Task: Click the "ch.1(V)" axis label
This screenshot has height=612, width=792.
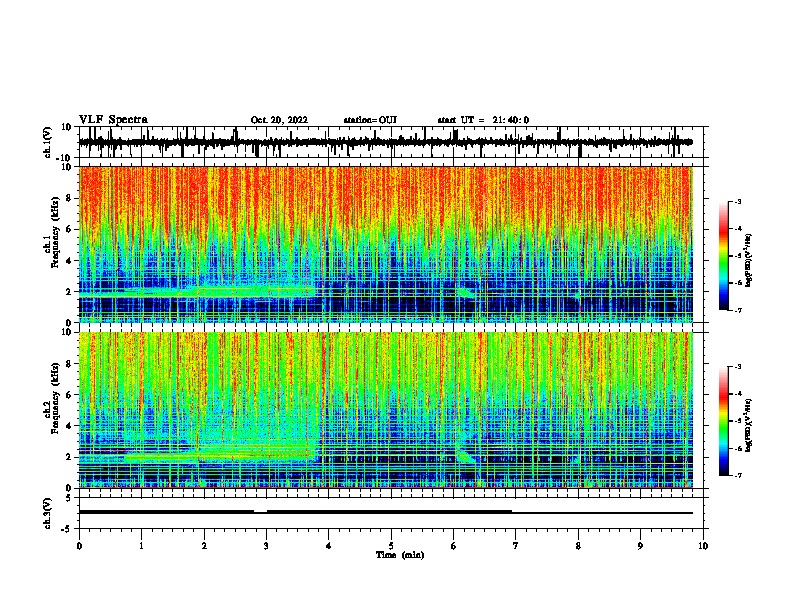Action: click(48, 142)
